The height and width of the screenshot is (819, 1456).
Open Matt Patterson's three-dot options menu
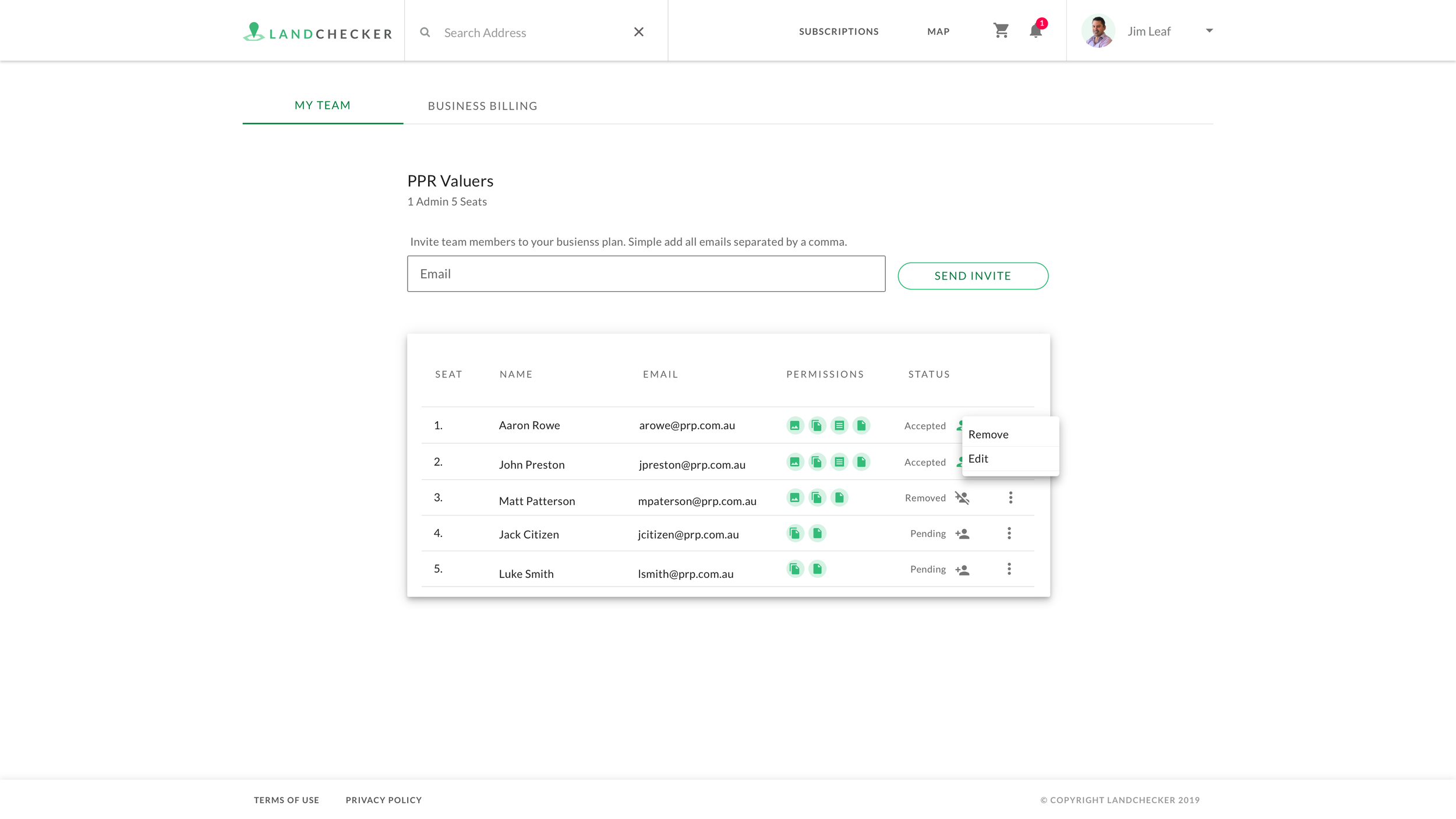[x=1010, y=498]
